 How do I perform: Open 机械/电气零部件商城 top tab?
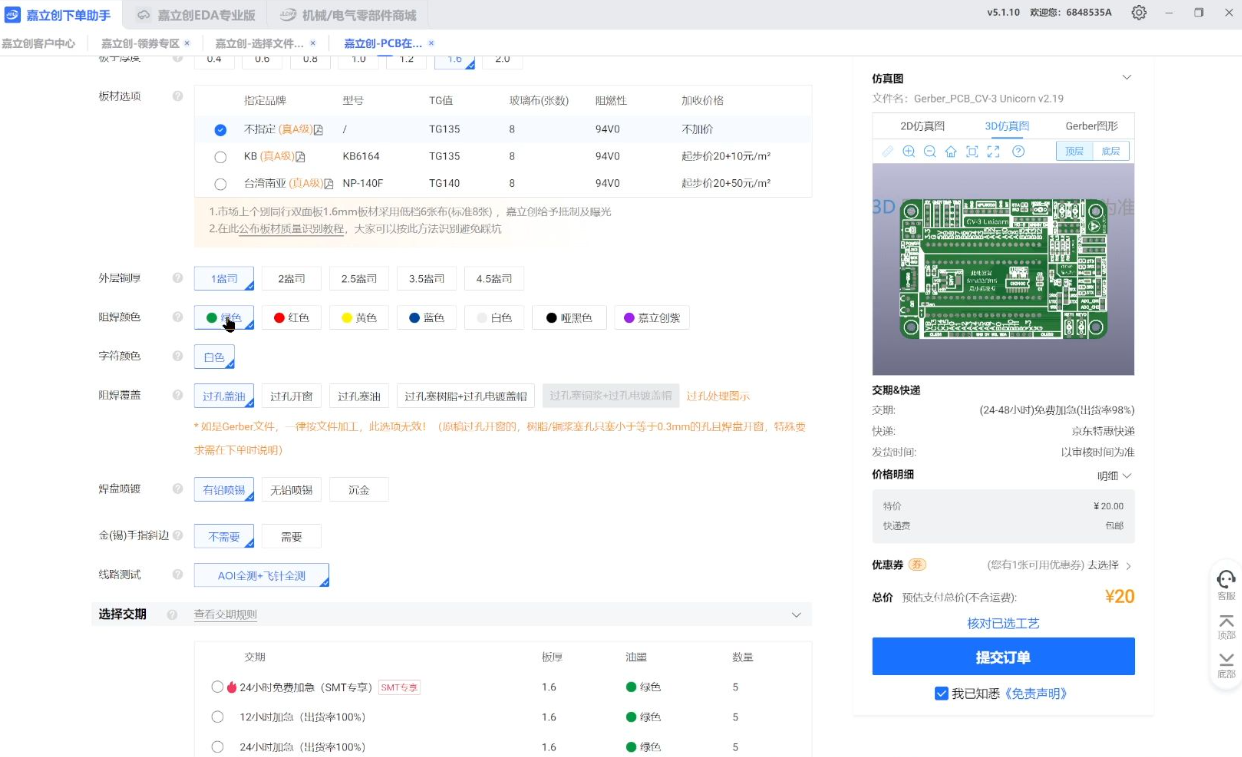[348, 15]
